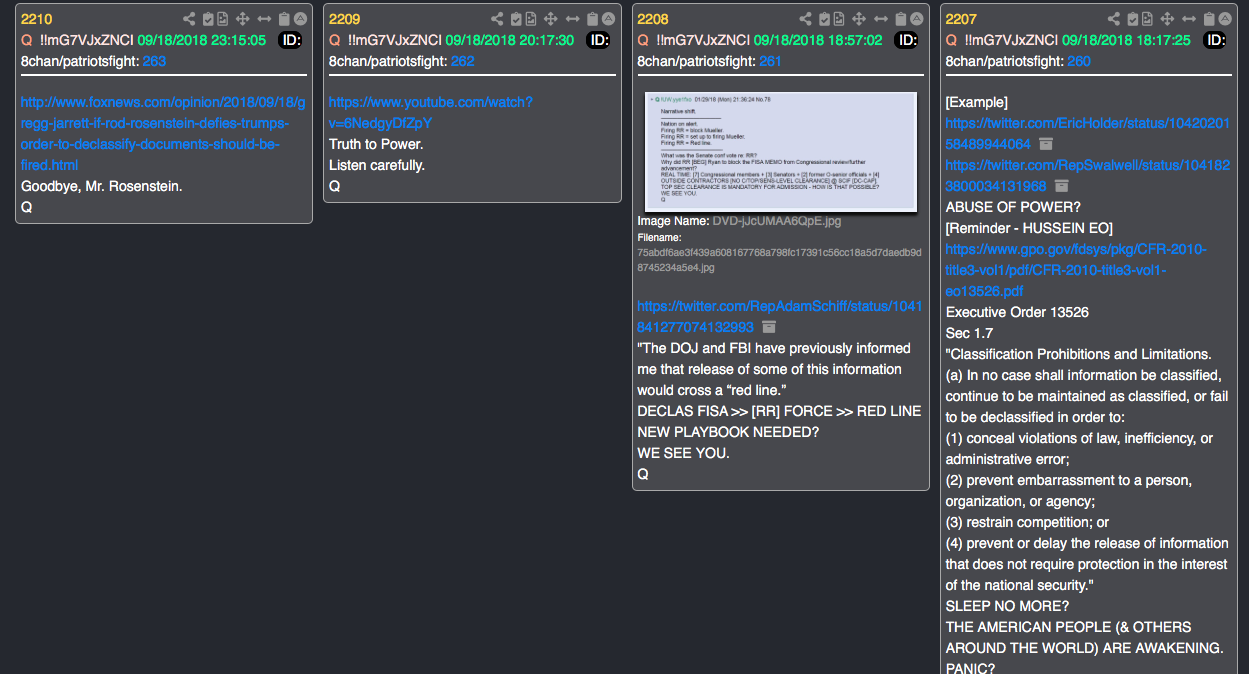Click image name DVD-jJcUMAA6QpE.jpg
Screen dimensions: 1249x674
click(x=777, y=220)
